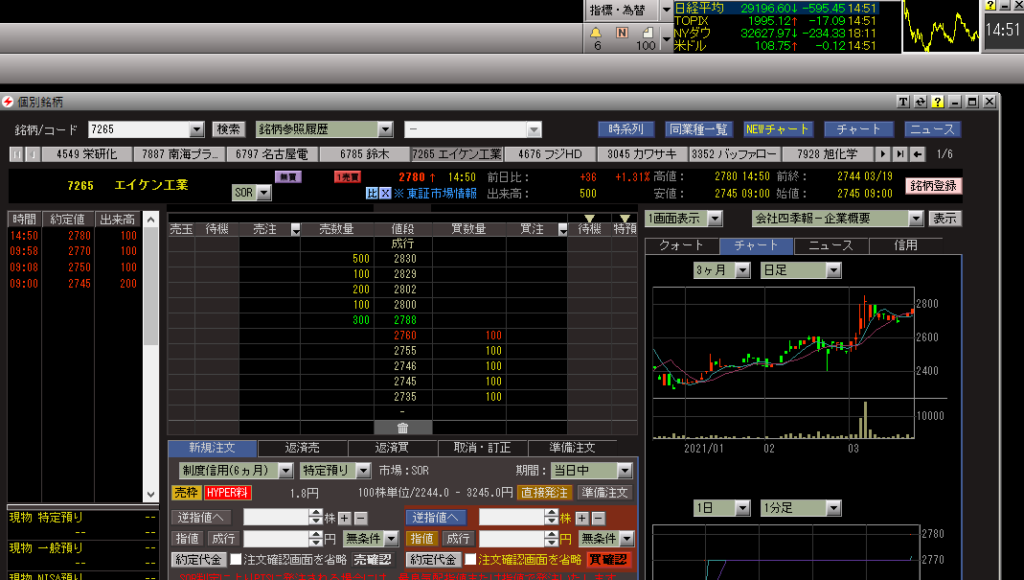Click the blue X icon beside 東証市場情報
Viewport: 1024px width, 580px height.
[x=384, y=193]
